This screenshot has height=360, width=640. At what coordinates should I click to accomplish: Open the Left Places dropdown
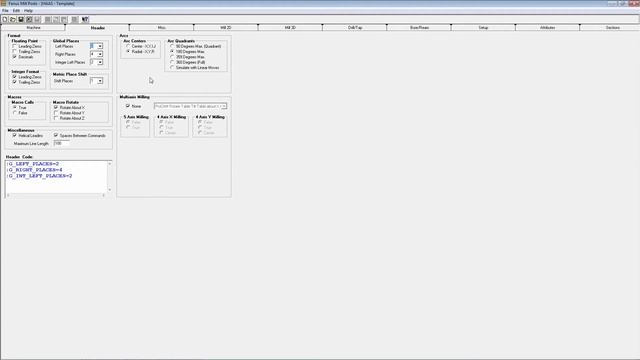click(100, 46)
